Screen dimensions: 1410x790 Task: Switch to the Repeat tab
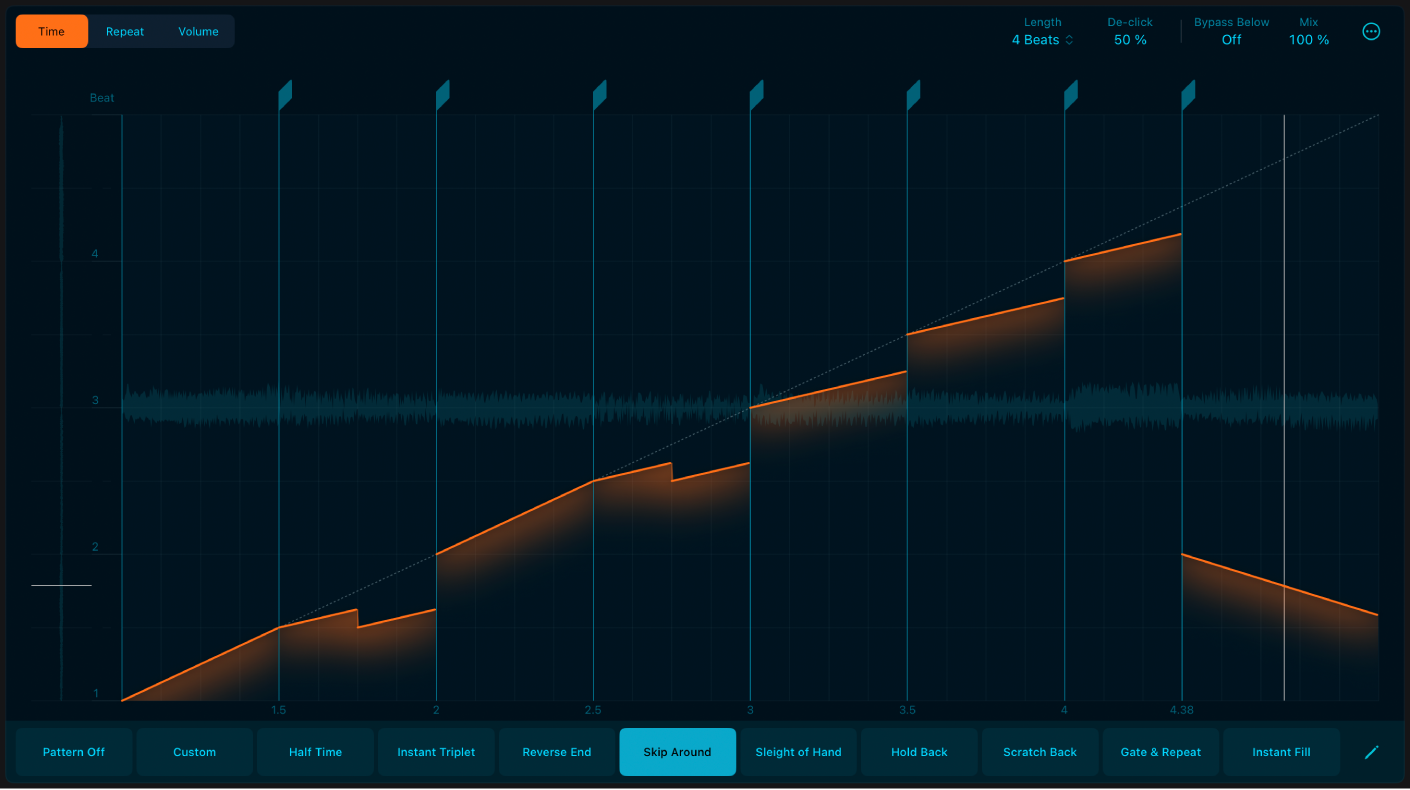click(x=125, y=31)
